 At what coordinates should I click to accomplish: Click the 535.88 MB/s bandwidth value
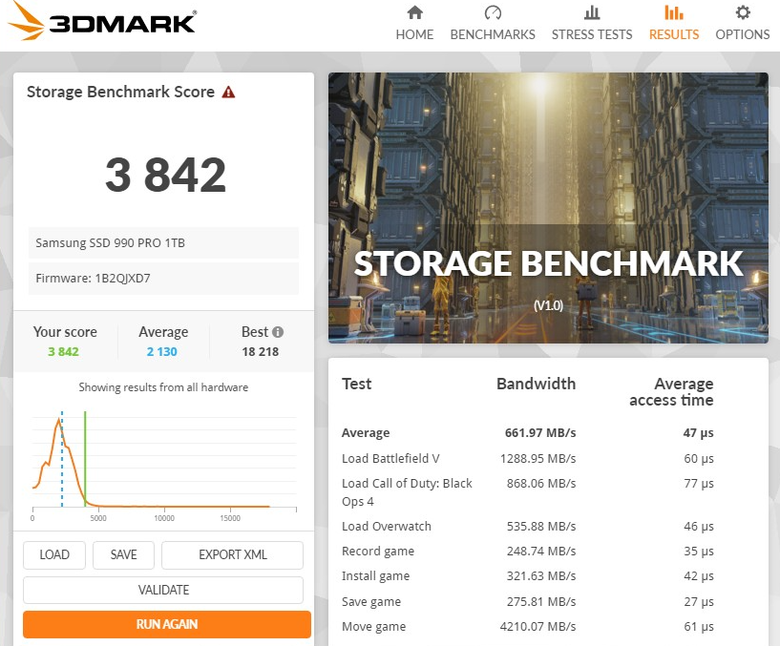click(x=541, y=526)
